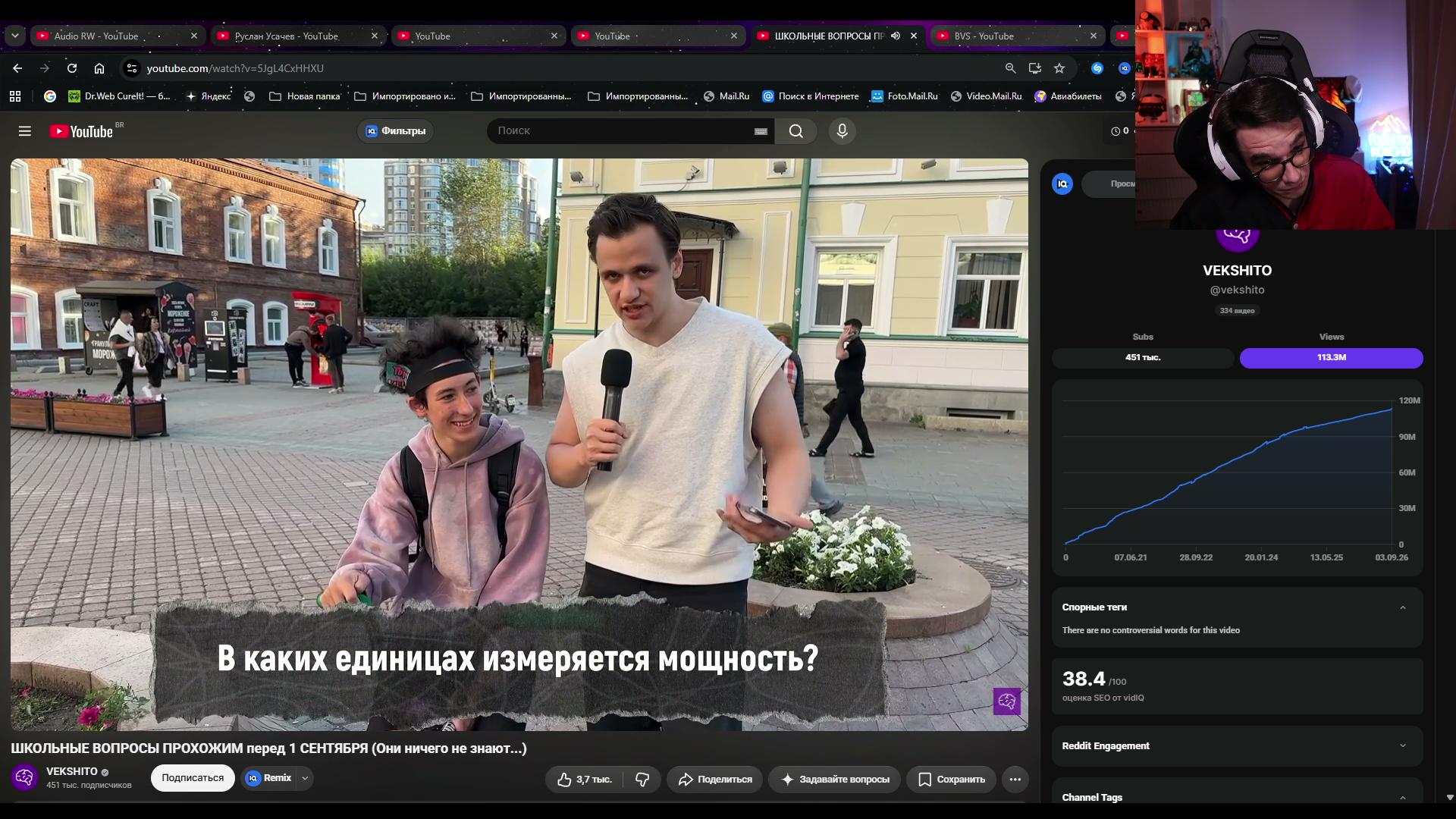Viewport: 1456px width, 819px height.
Task: Select the Subs 451 тыс. stat toggle
Action: click(1143, 357)
